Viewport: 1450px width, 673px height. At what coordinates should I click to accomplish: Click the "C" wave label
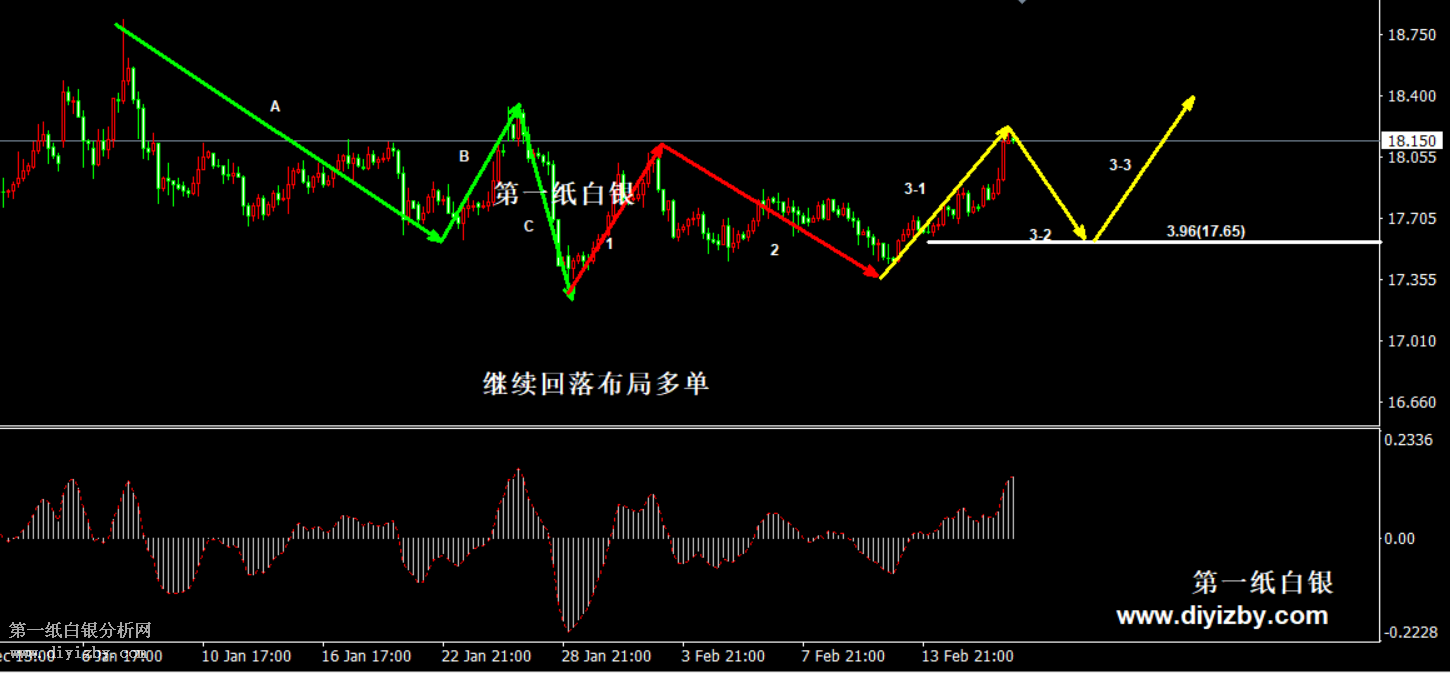(529, 227)
